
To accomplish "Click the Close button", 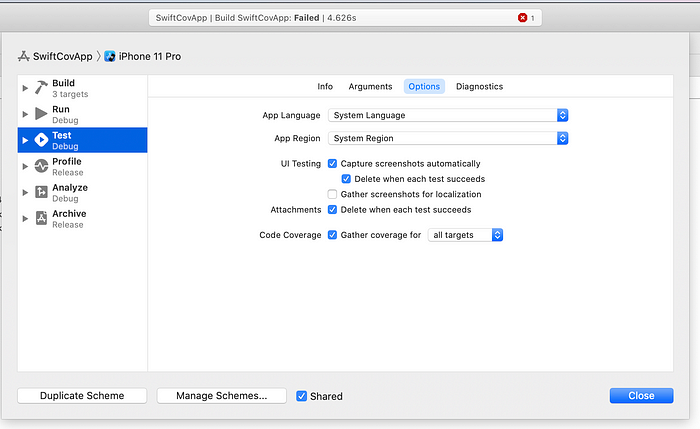I will (x=641, y=396).
